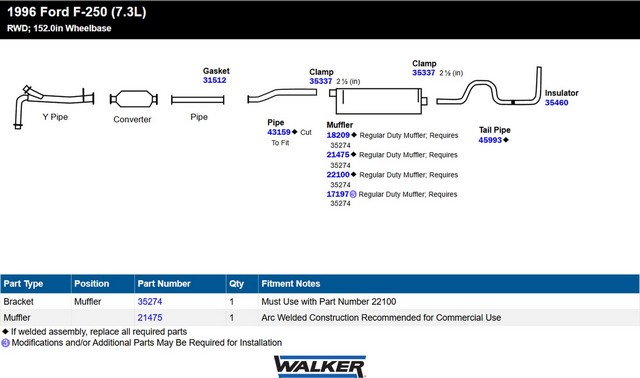Open Muffler part number 17197
The width and height of the screenshot is (640, 378).
click(x=338, y=194)
